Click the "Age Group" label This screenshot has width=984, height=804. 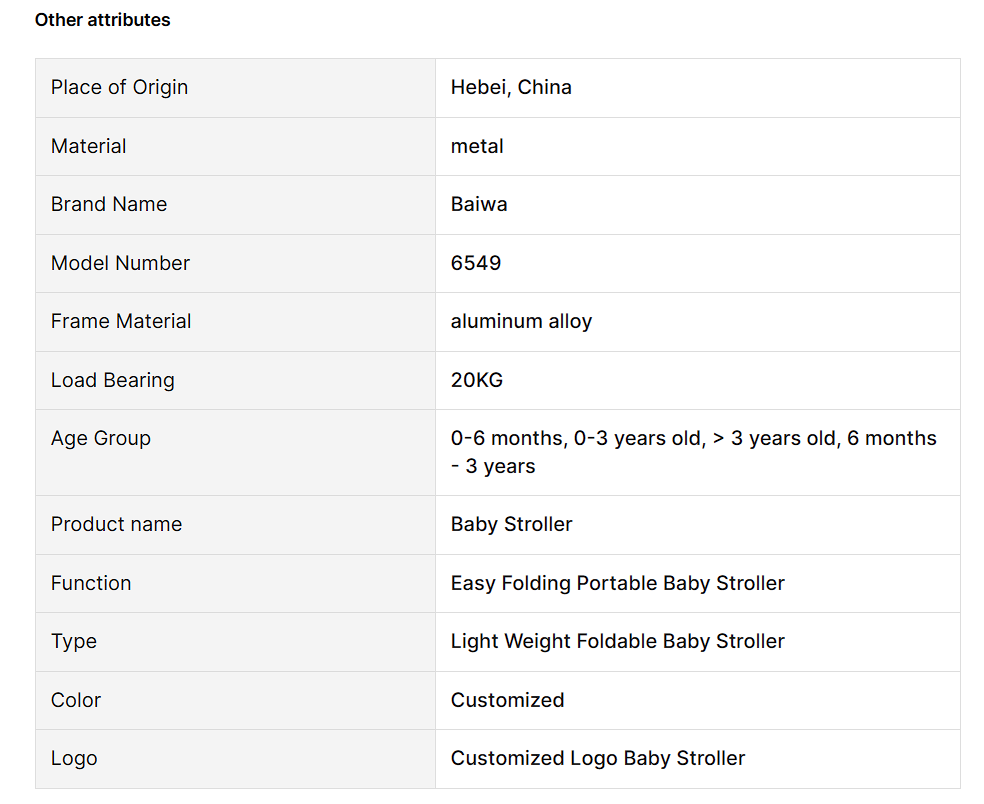point(101,438)
